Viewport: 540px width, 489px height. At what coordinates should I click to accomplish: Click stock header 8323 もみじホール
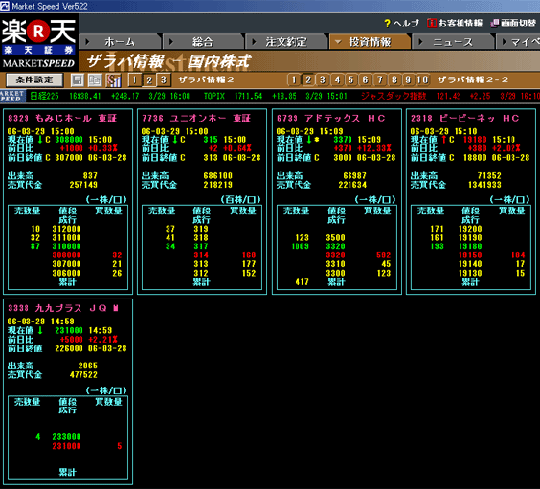pyautogui.click(x=63, y=118)
